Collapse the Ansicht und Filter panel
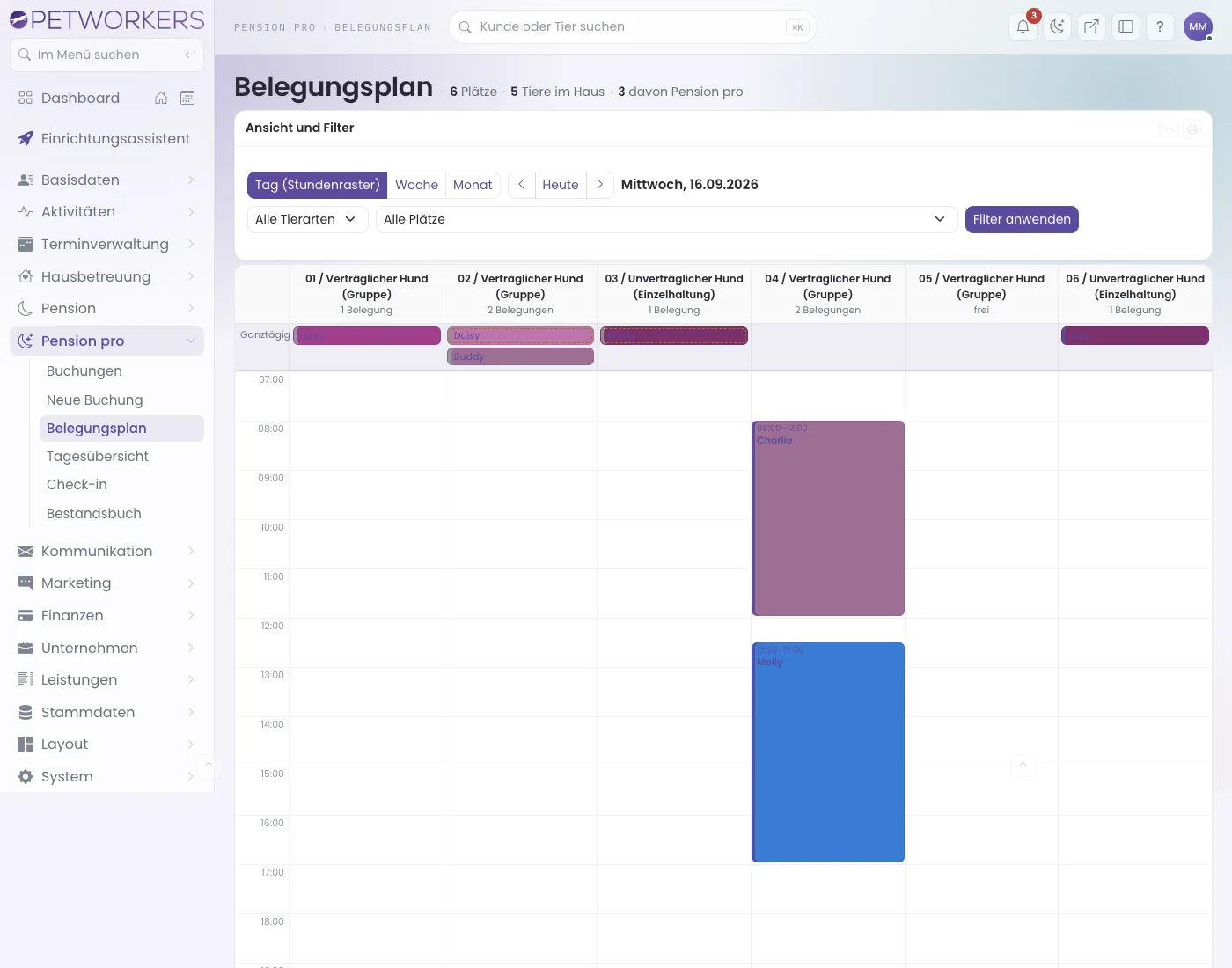The image size is (1232, 968). (1170, 128)
